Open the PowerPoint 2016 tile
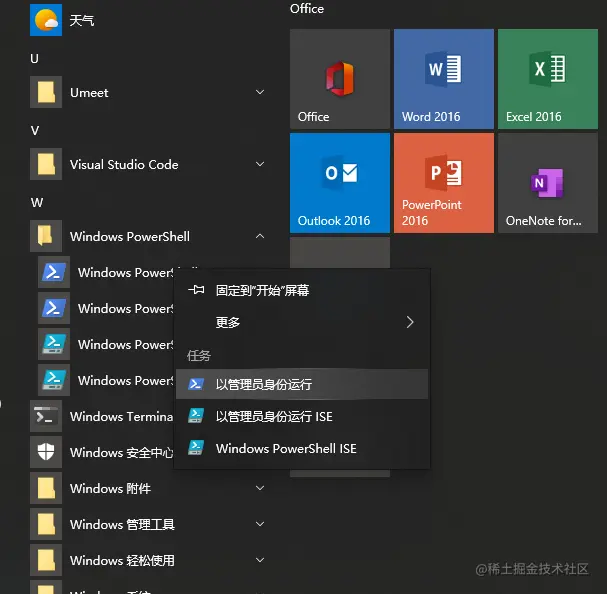Viewport: 607px width, 594px height. (x=444, y=183)
